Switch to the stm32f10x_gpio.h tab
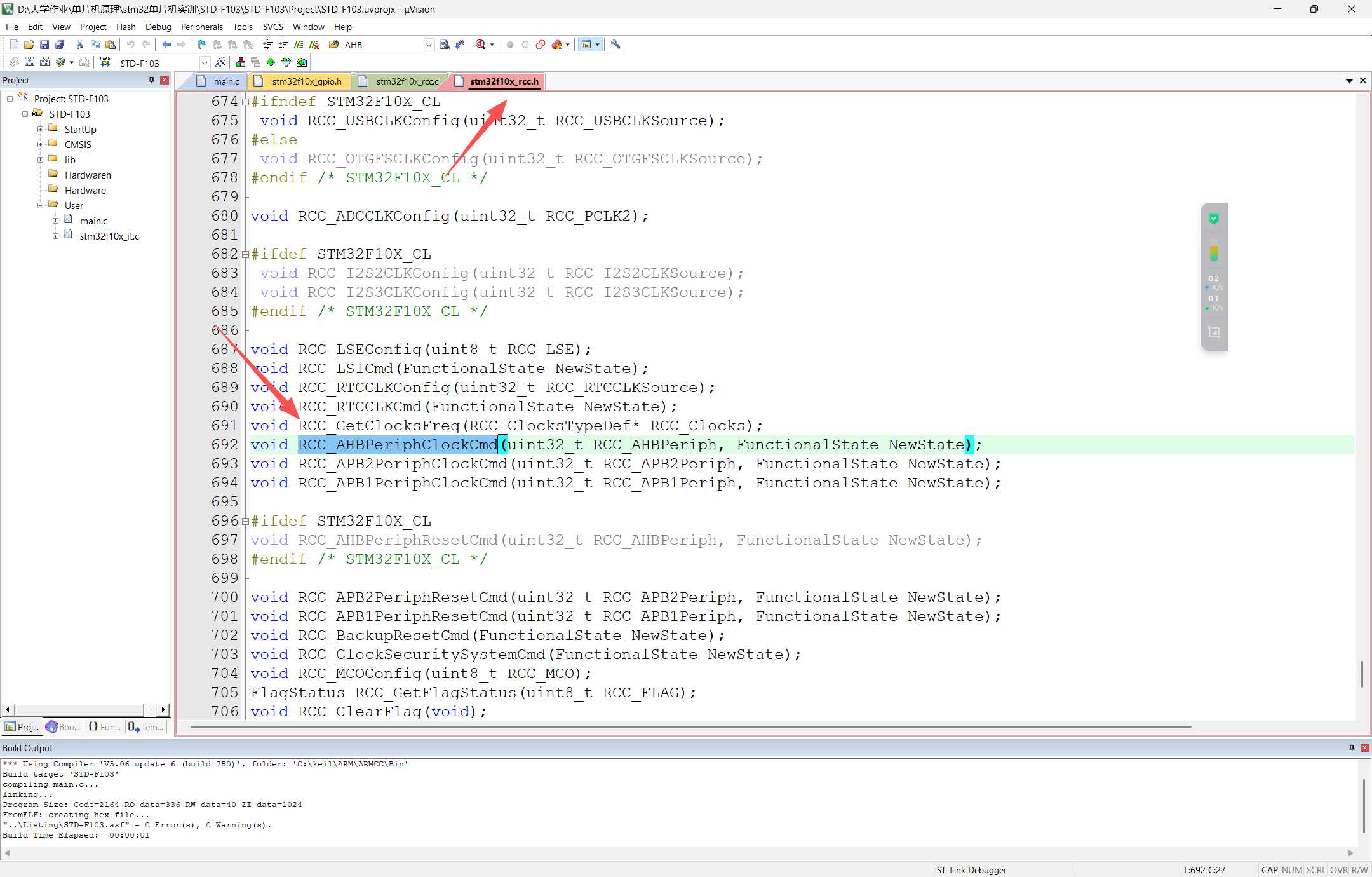 (306, 81)
